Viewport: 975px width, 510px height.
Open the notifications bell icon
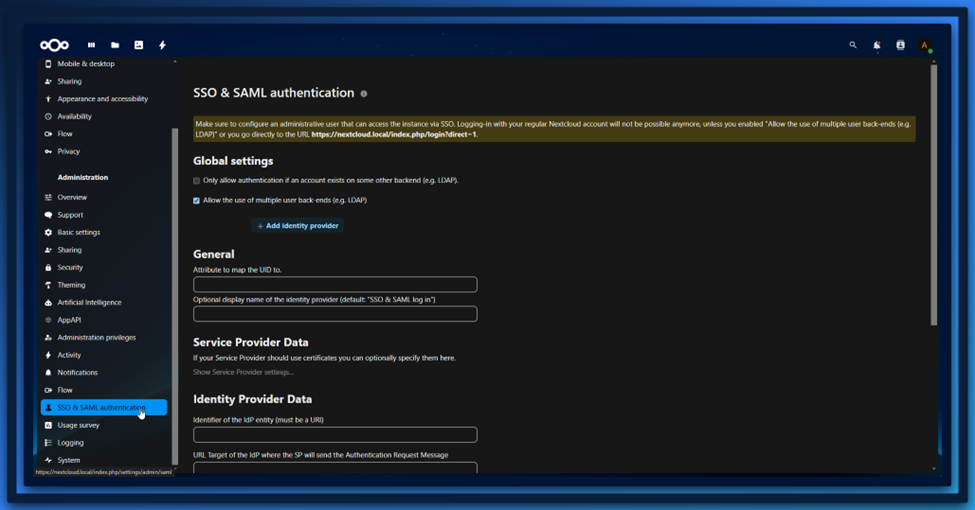877,45
